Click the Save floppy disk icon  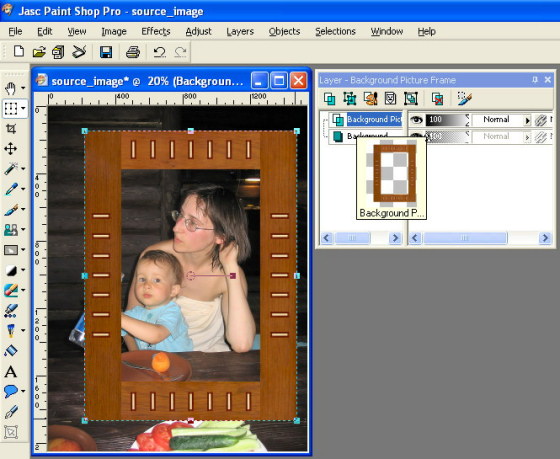(106, 52)
